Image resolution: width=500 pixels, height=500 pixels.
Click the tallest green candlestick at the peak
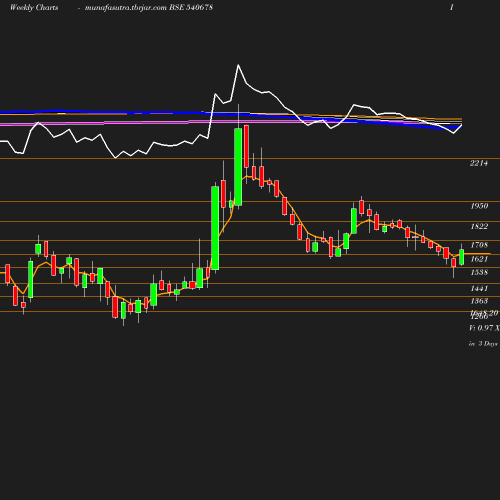coord(238,167)
